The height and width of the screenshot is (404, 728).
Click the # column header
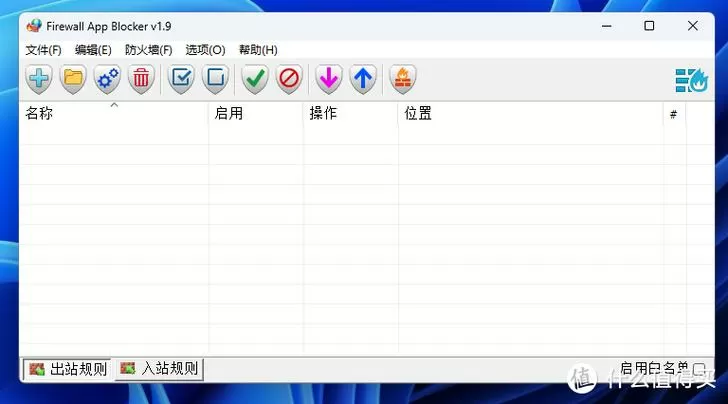675,113
